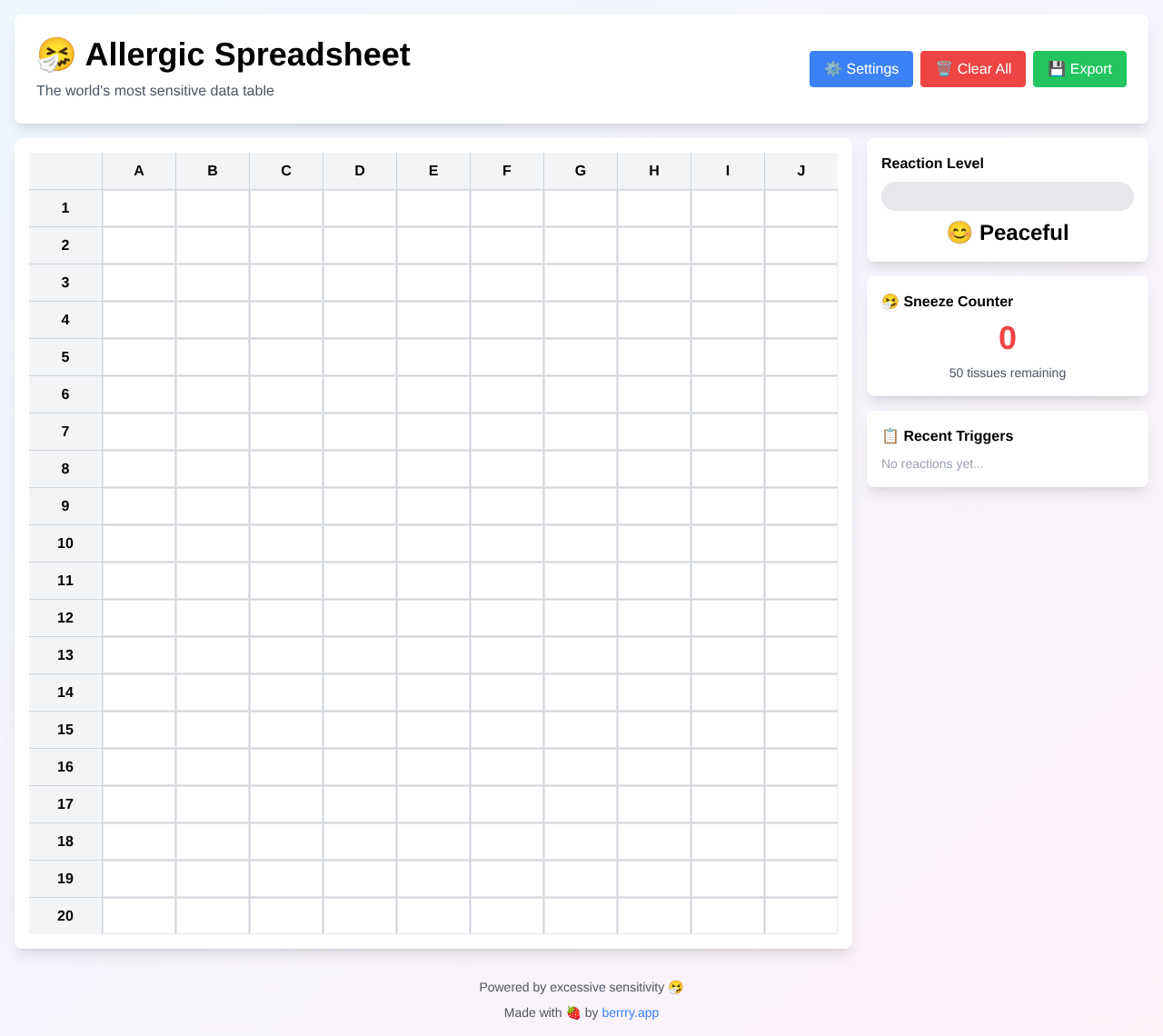Viewport: 1163px width, 1036px height.
Task: Click the gear icon on Settings button
Action: (833, 68)
